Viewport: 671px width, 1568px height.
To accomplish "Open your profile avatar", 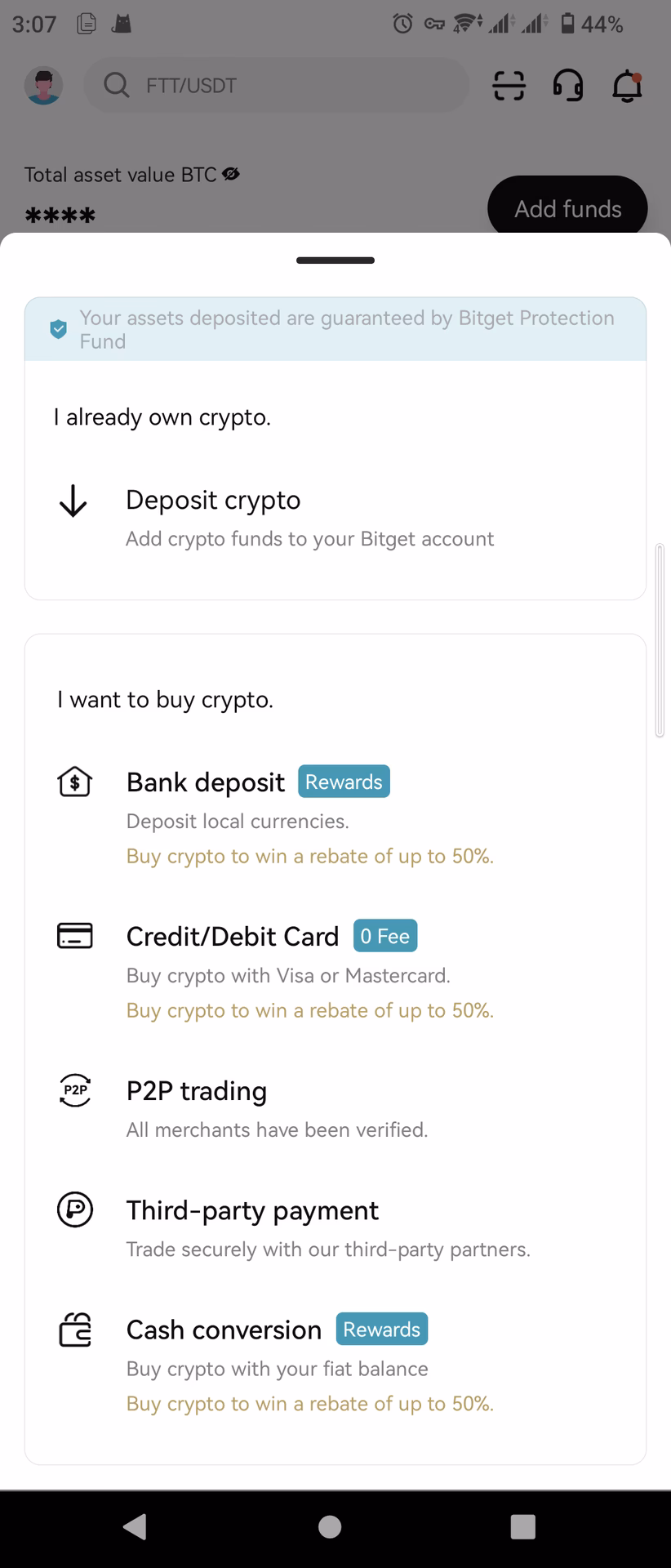I will tap(43, 85).
